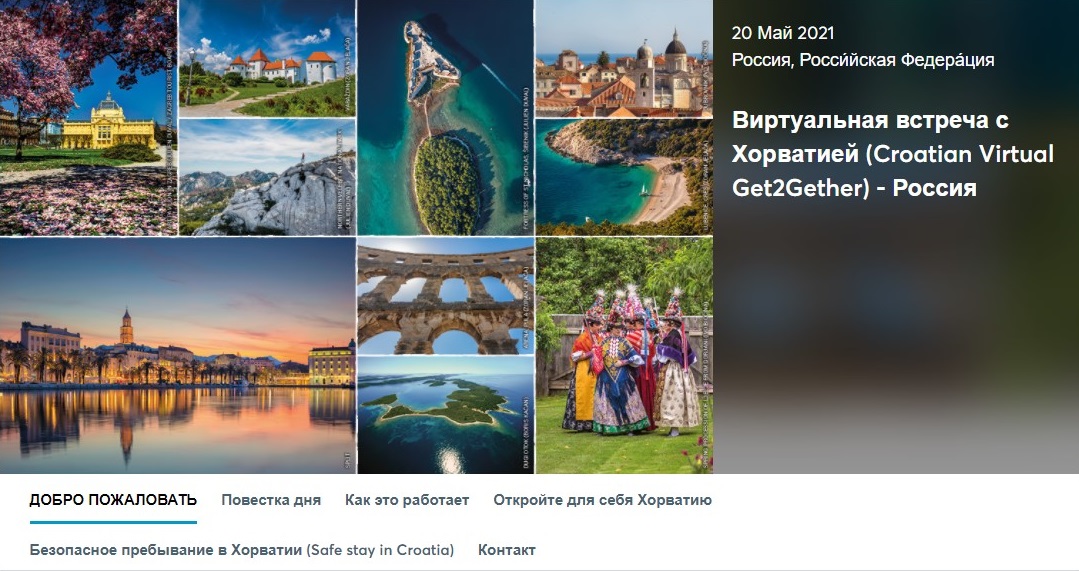Viewport: 1079px width, 571px height.
Task: Open the aerial fortress and island photo
Action: [x=445, y=118]
